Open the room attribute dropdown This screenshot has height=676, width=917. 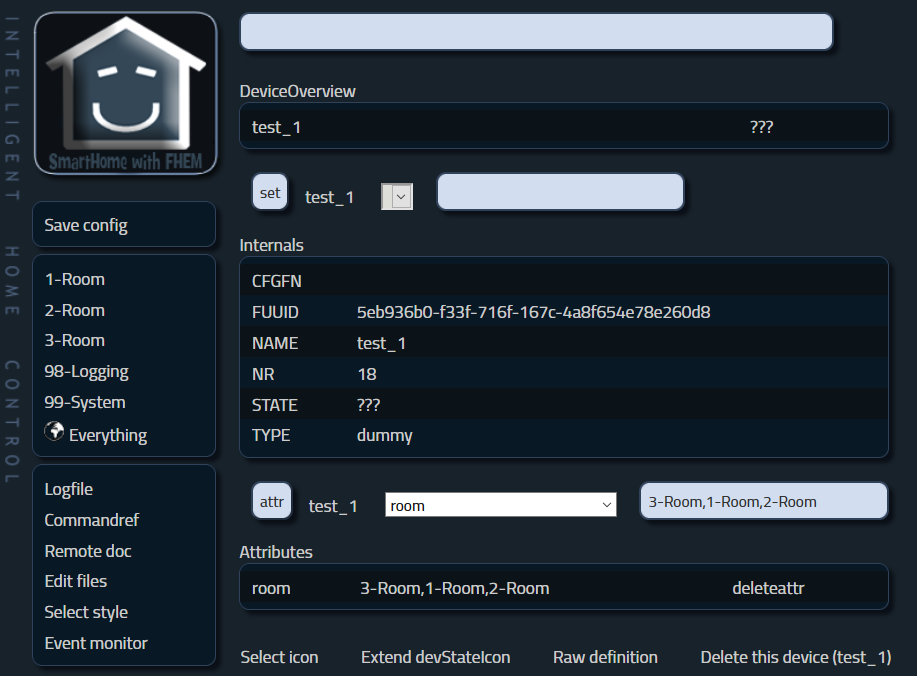[x=500, y=505]
